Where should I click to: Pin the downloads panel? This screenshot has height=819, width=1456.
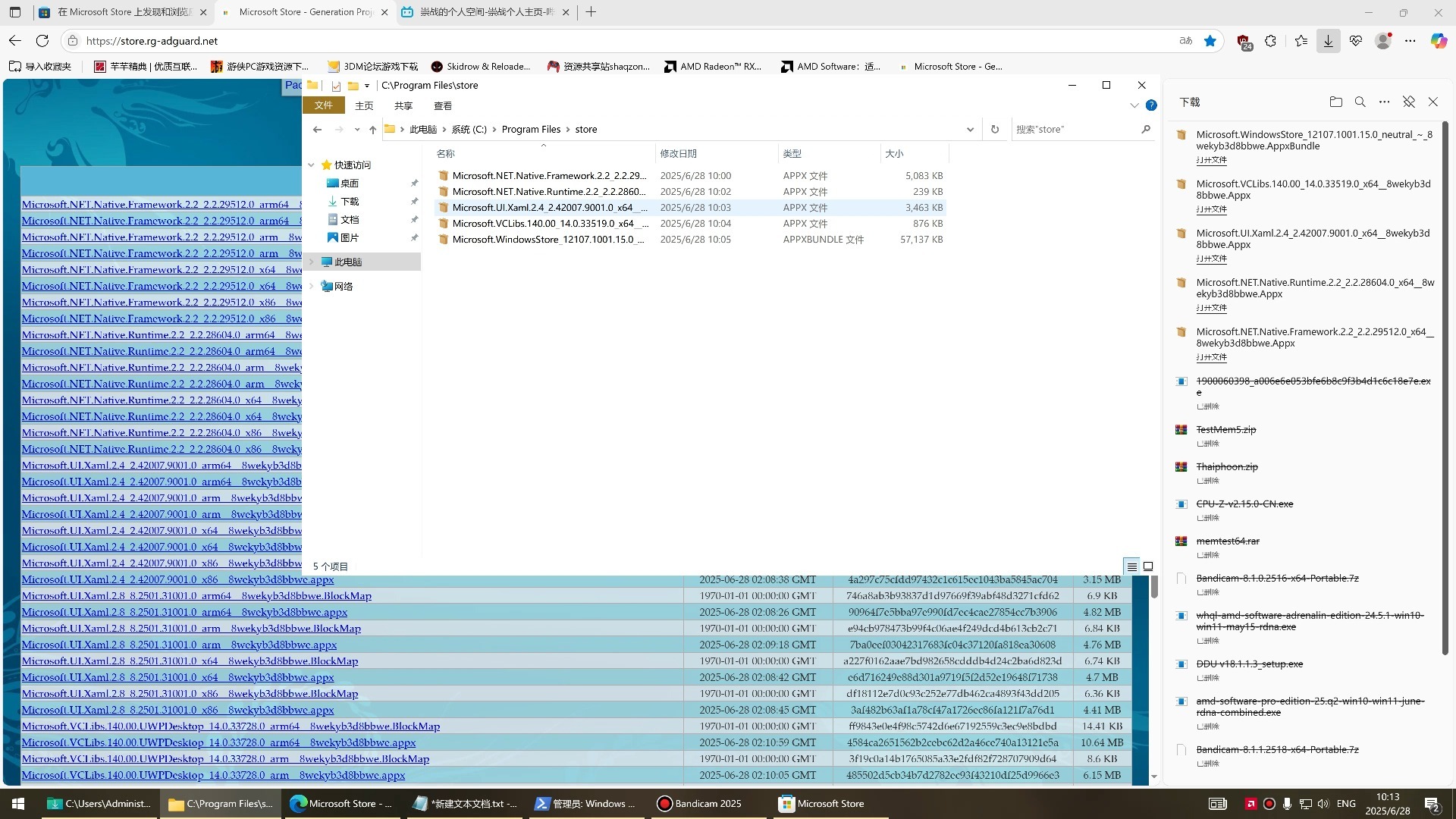click(x=1409, y=102)
